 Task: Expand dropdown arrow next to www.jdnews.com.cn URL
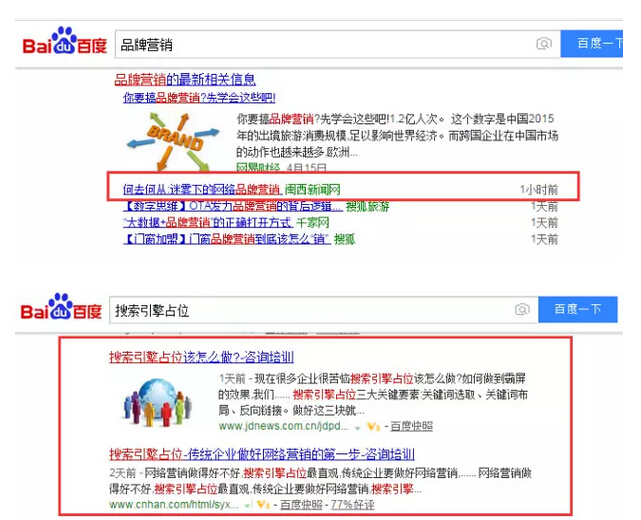[358, 428]
